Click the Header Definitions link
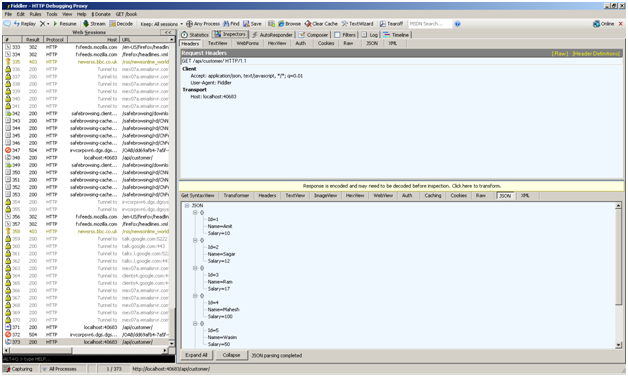628x377 pixels. point(596,53)
